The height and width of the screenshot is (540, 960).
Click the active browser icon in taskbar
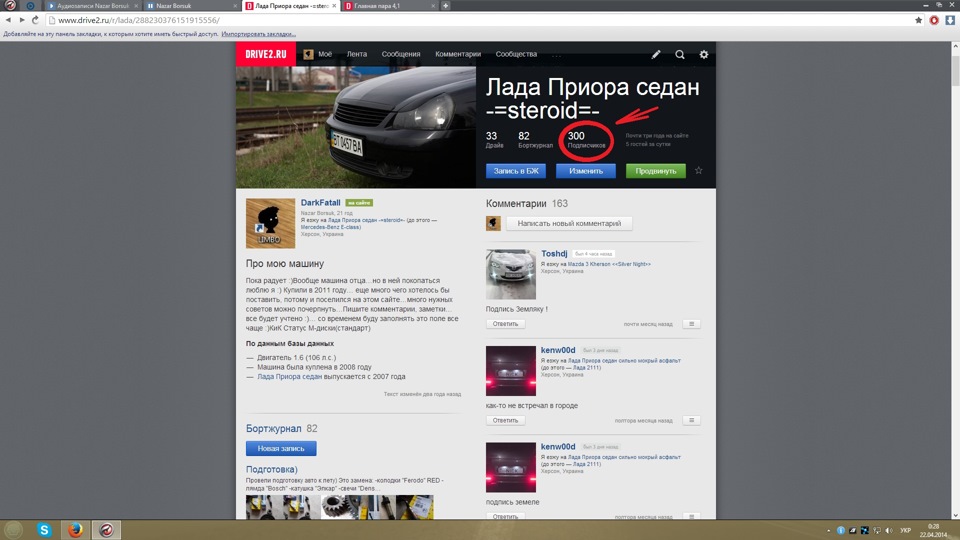coord(107,530)
